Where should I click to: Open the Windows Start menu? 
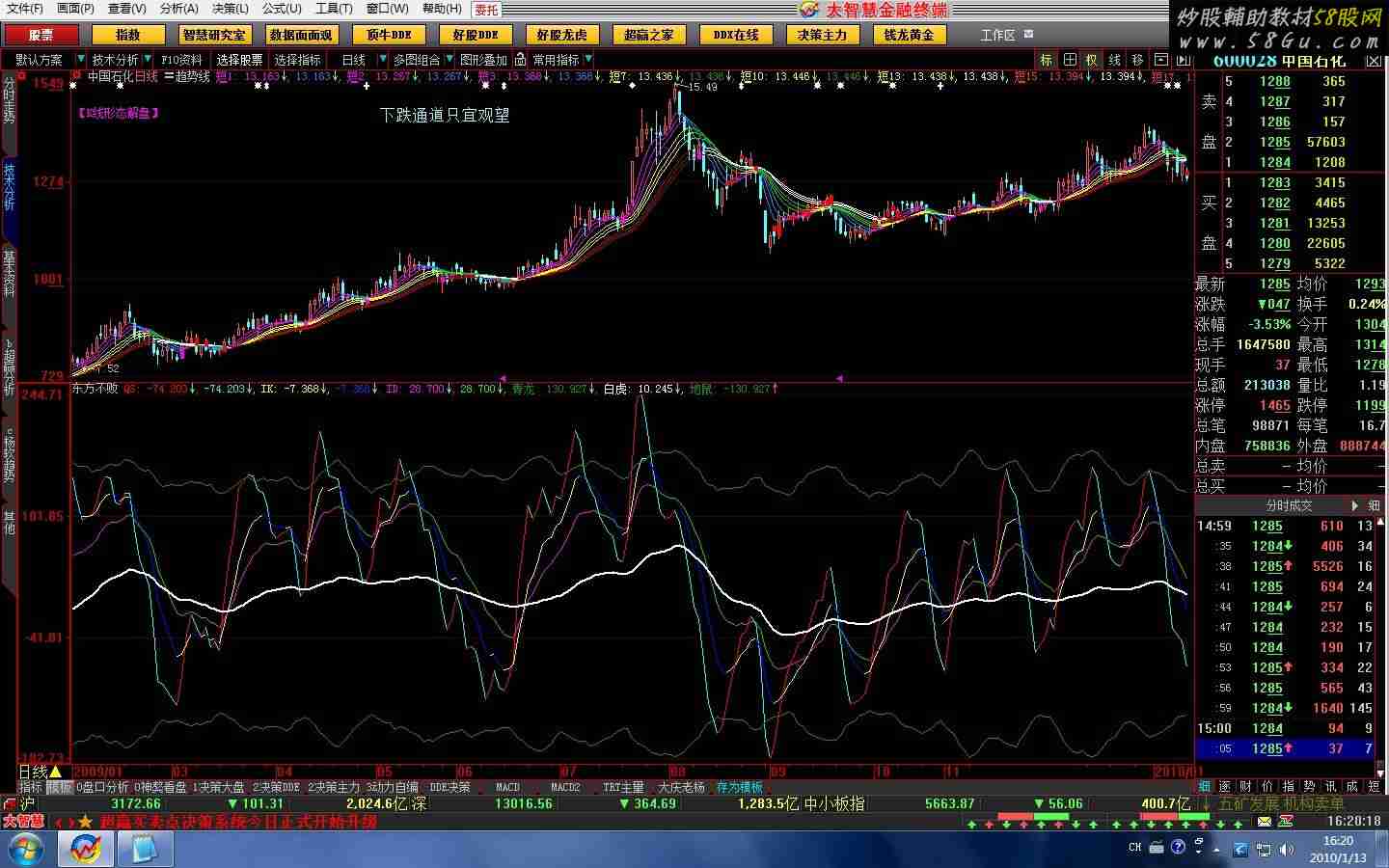25,850
